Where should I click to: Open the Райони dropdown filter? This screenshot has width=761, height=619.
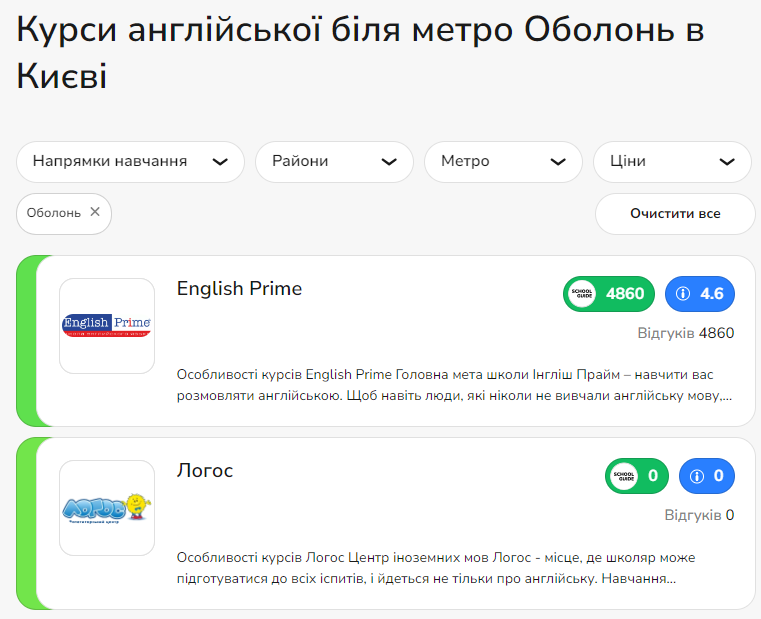(334, 162)
